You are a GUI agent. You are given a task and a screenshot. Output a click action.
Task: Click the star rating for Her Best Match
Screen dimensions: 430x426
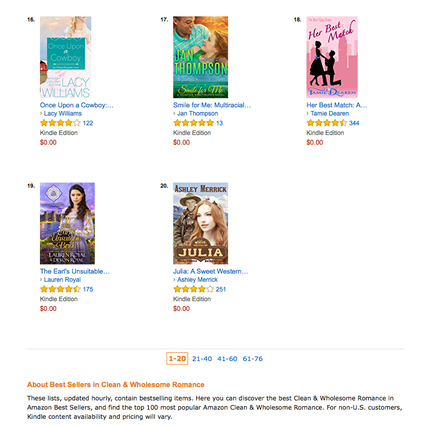click(327, 123)
